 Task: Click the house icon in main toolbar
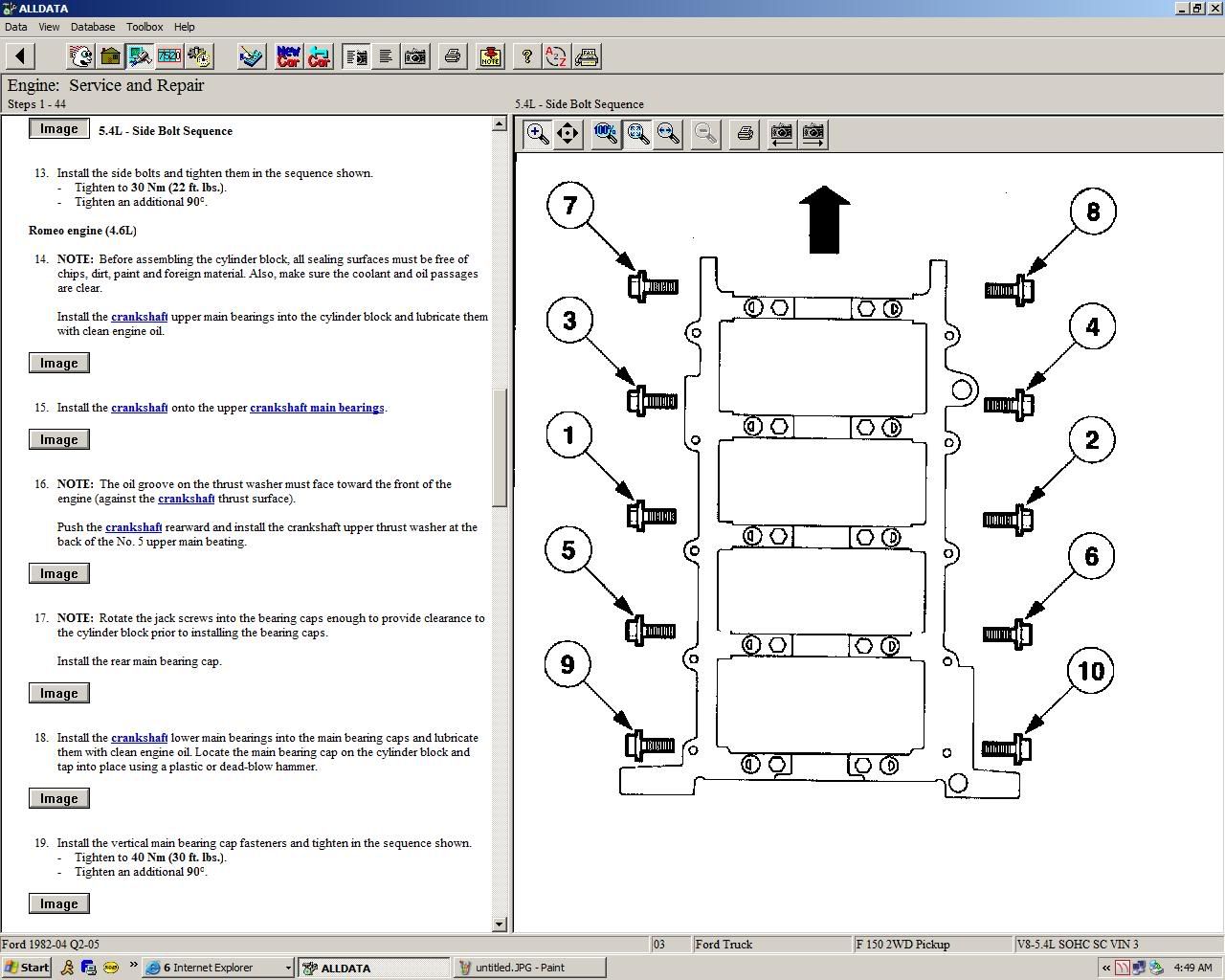click(111, 56)
